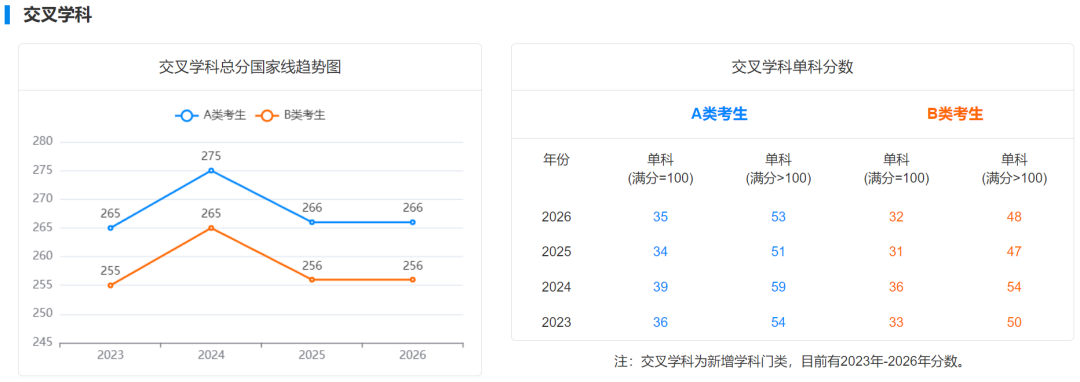Toggle the A类考生 series in chart legend
Image resolution: width=1080 pixels, height=382 pixels.
pos(211,116)
